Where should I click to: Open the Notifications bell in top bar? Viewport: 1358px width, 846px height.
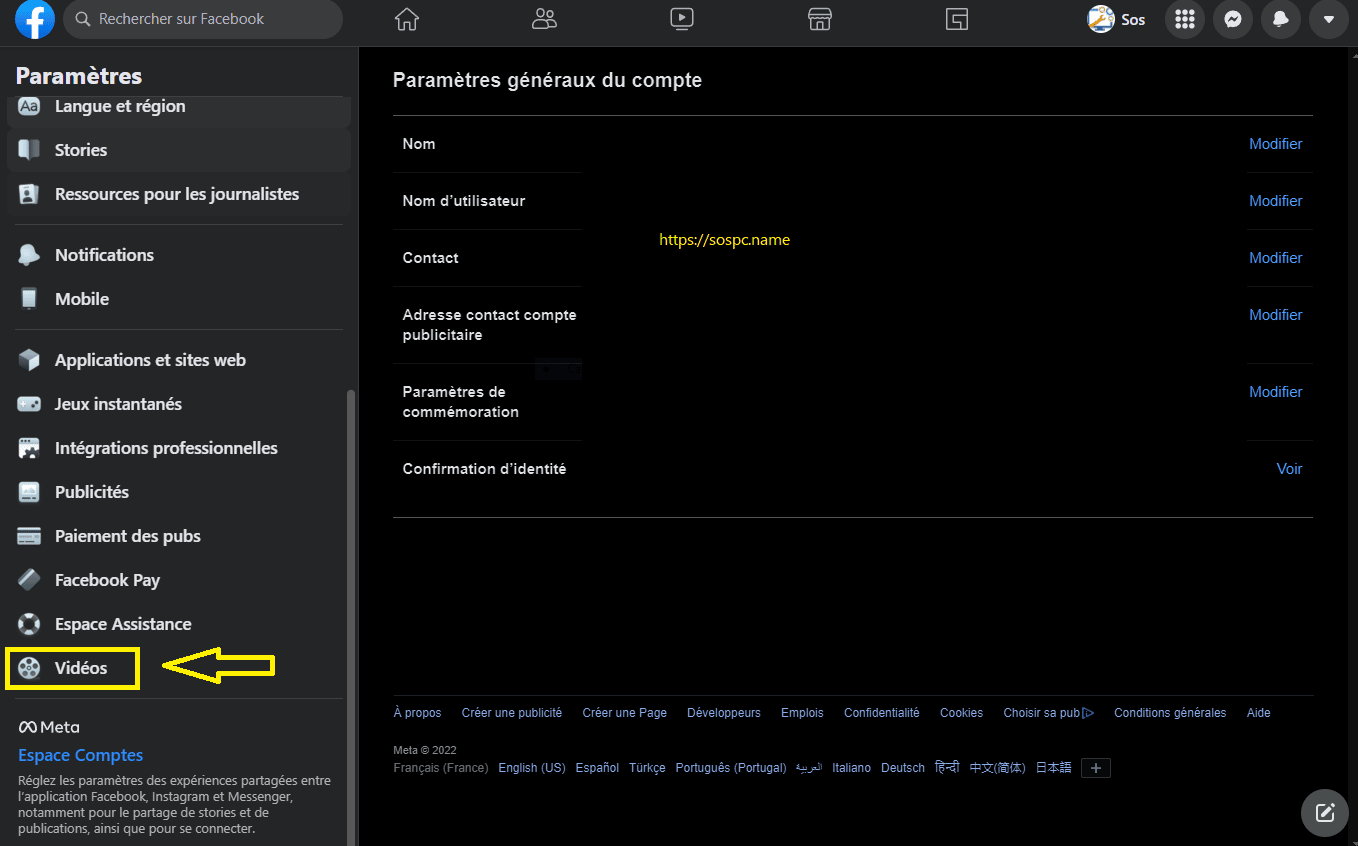1281,19
